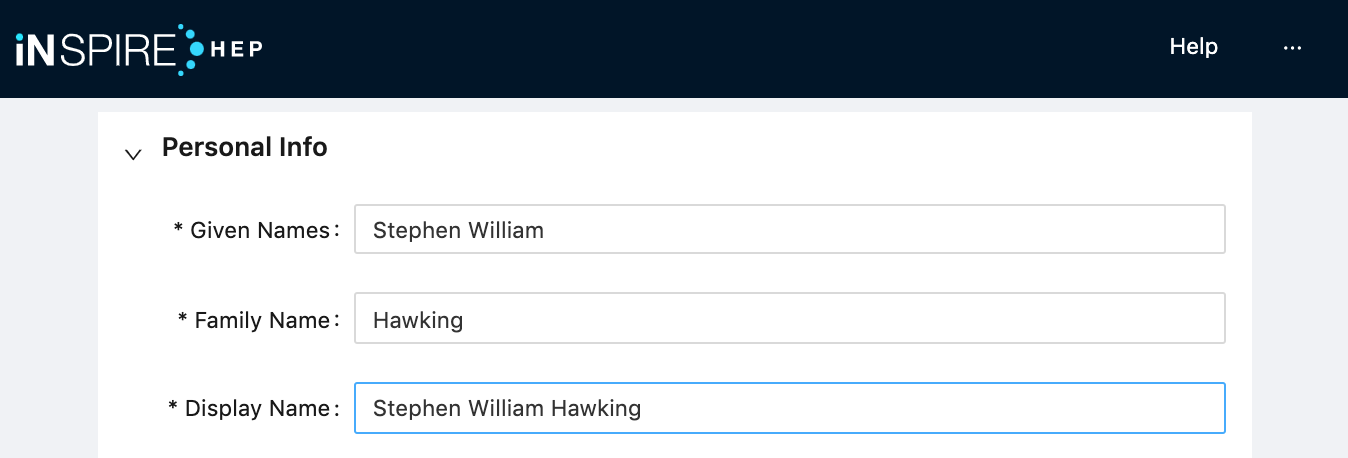Open the three-dot more options menu

coord(1292,47)
